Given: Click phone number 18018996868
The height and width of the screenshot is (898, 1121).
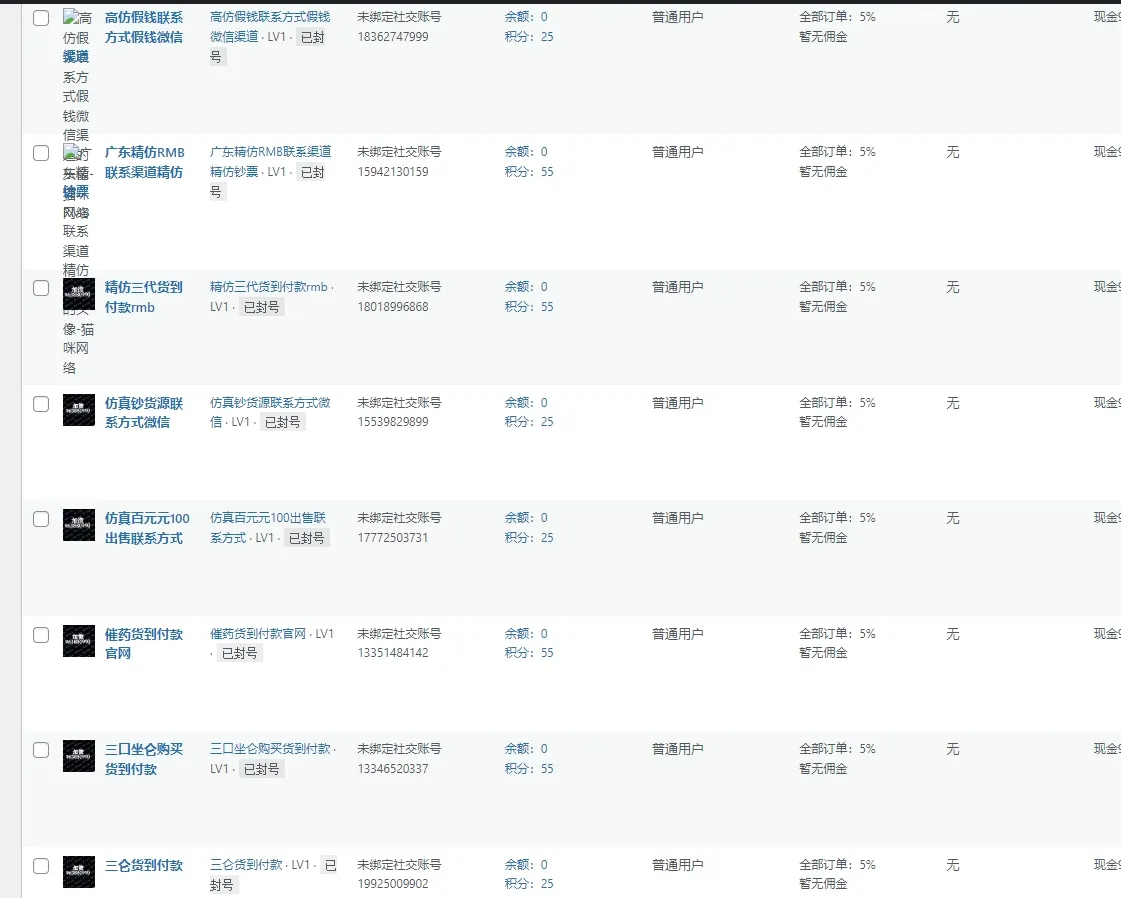Looking at the screenshot, I should (393, 307).
